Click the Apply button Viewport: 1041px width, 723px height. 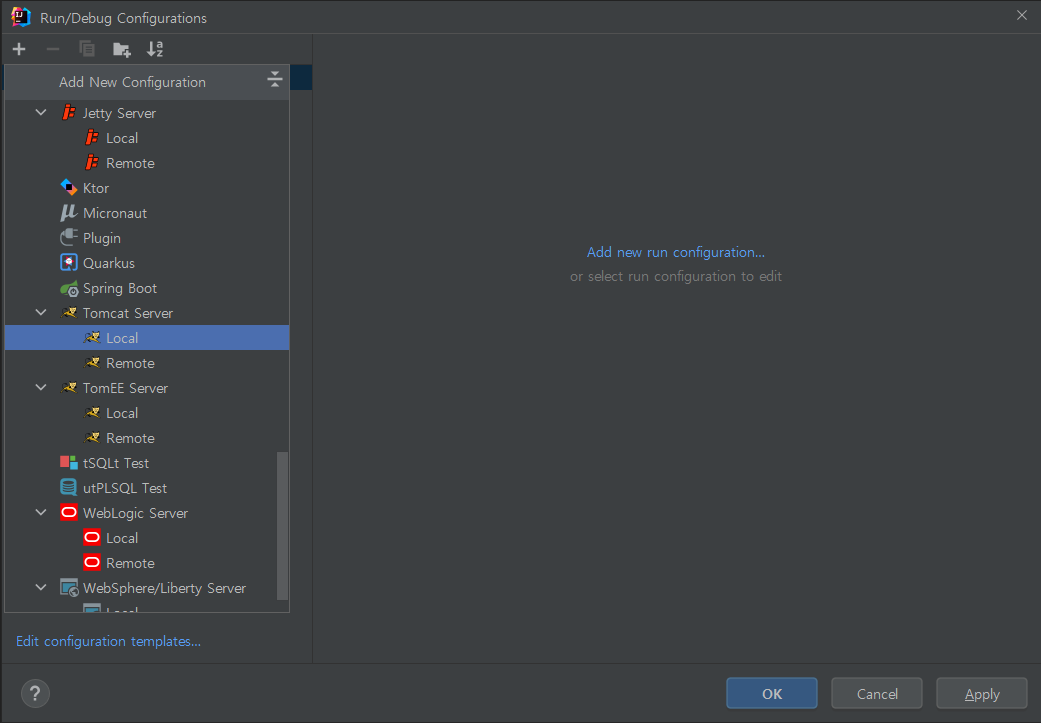pos(982,694)
